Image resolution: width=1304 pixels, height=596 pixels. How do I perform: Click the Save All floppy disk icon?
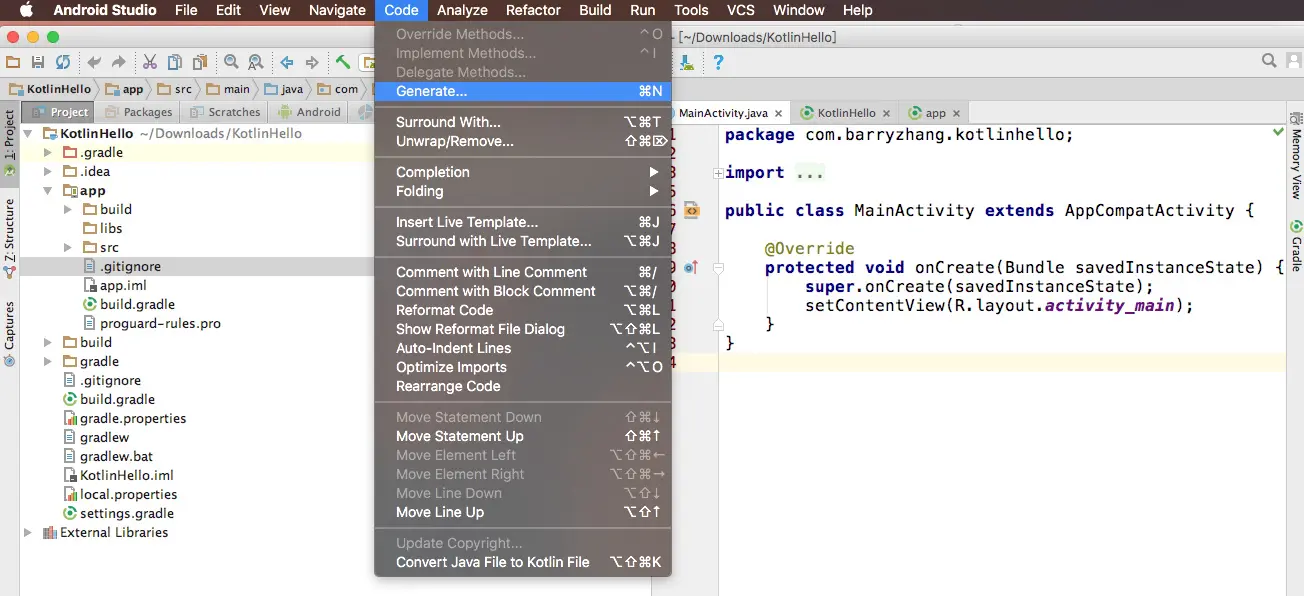point(38,62)
